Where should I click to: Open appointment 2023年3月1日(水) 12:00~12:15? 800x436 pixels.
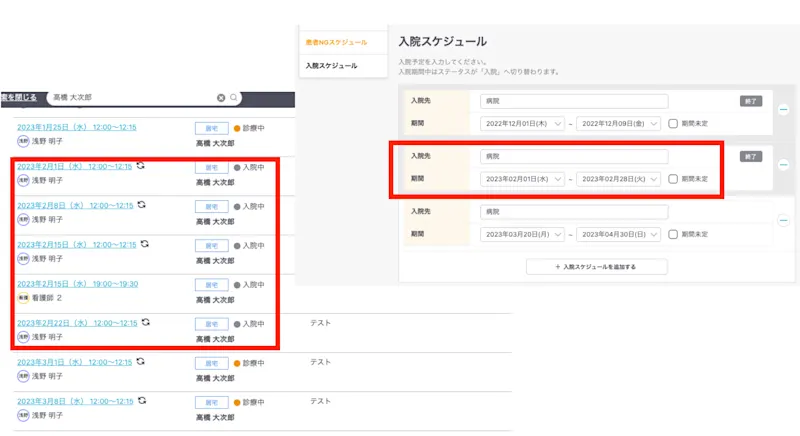tap(74, 363)
